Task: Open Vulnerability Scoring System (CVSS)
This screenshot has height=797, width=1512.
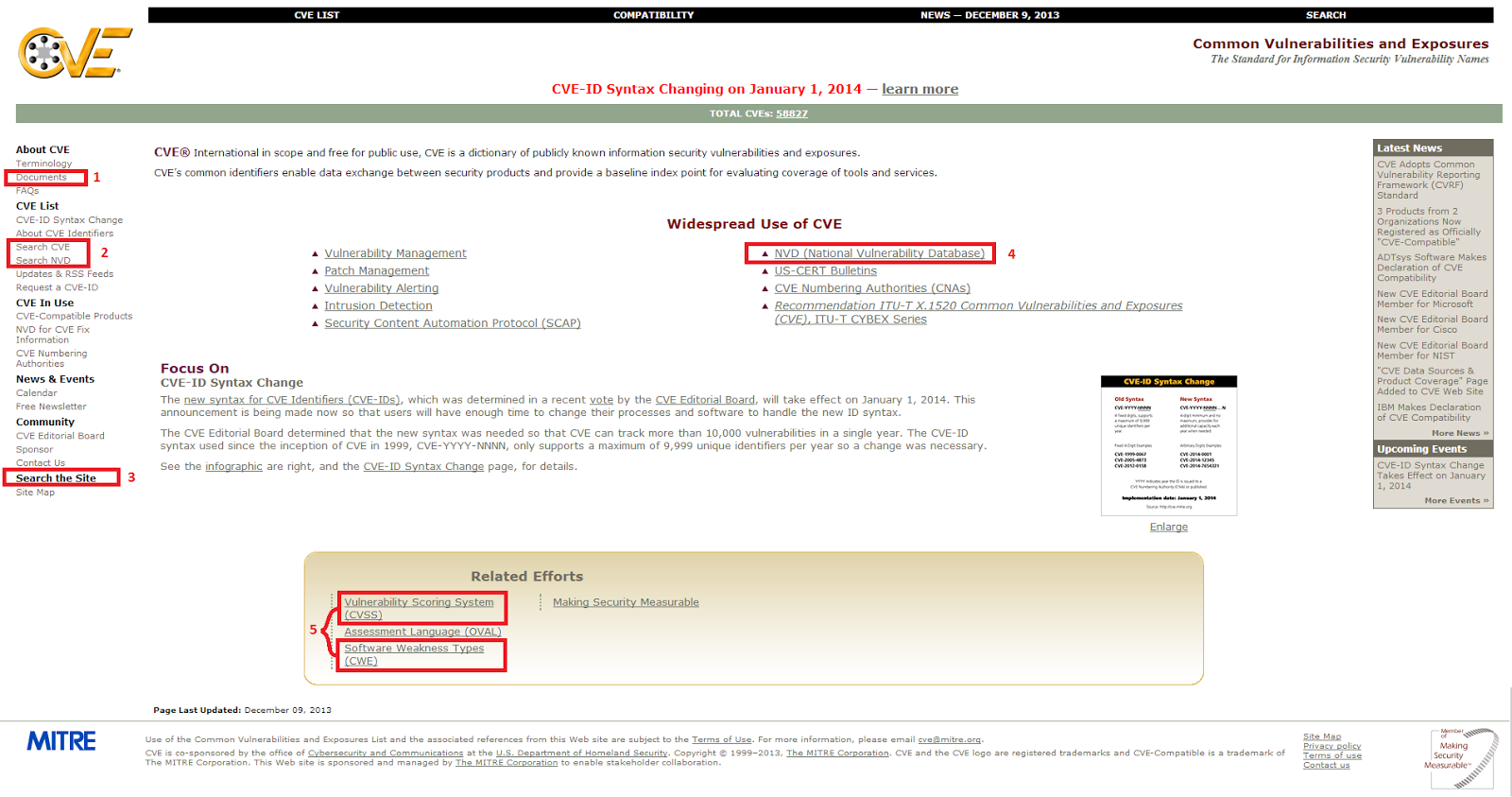Action: click(419, 608)
